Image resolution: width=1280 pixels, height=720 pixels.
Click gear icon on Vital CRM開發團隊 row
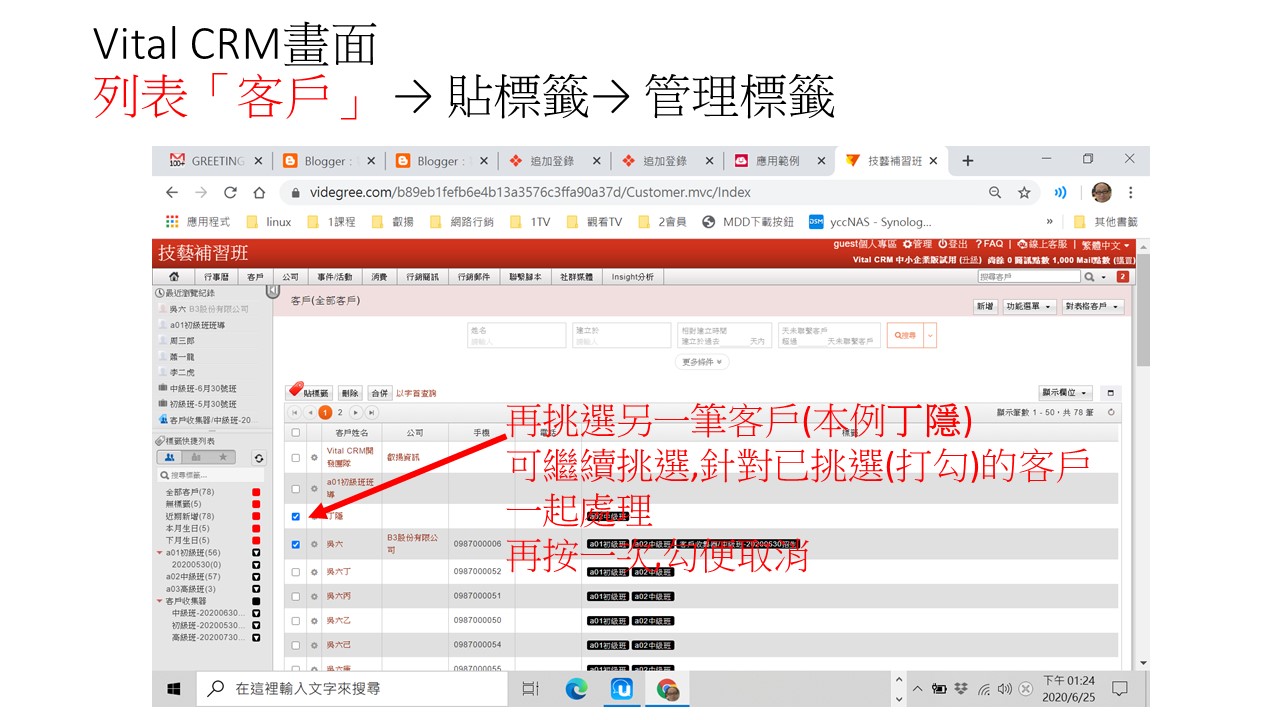(314, 458)
